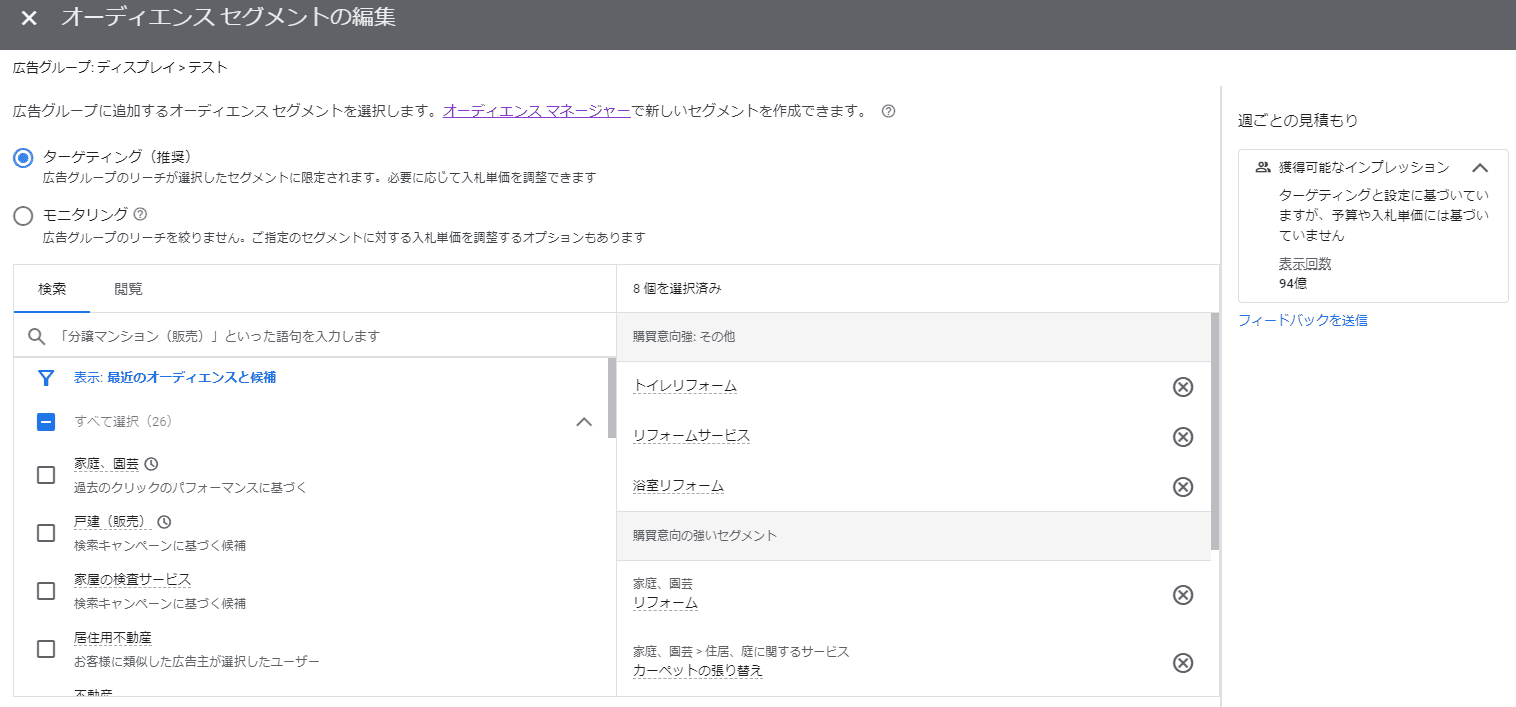This screenshot has height=707, width=1516.
Task: Open the オーディエンス マネージャー link
Action: 536,111
